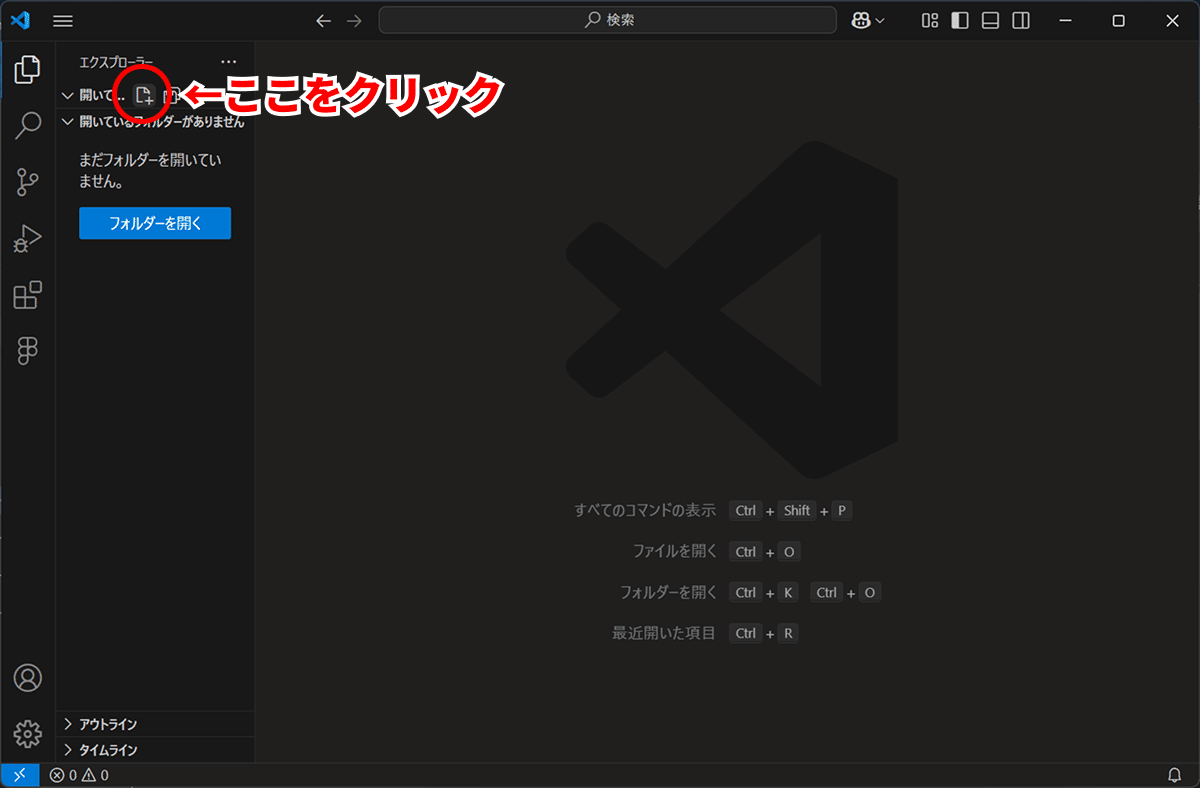The width and height of the screenshot is (1200, 788).
Task: Open Explorer more actions ellipsis
Action: 229,62
